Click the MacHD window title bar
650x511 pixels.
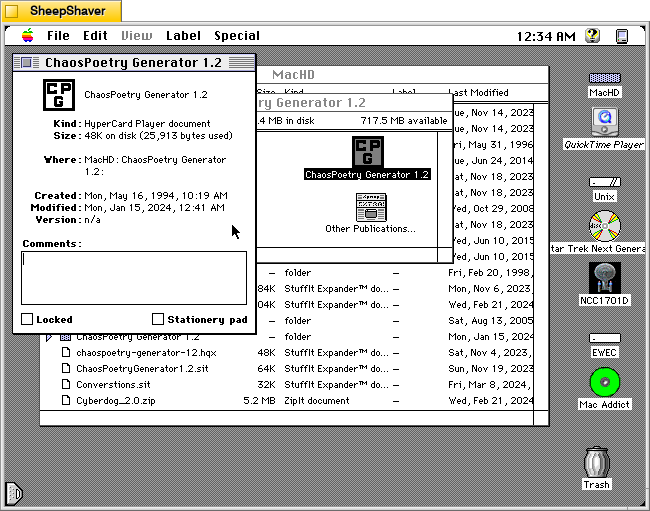coord(402,75)
